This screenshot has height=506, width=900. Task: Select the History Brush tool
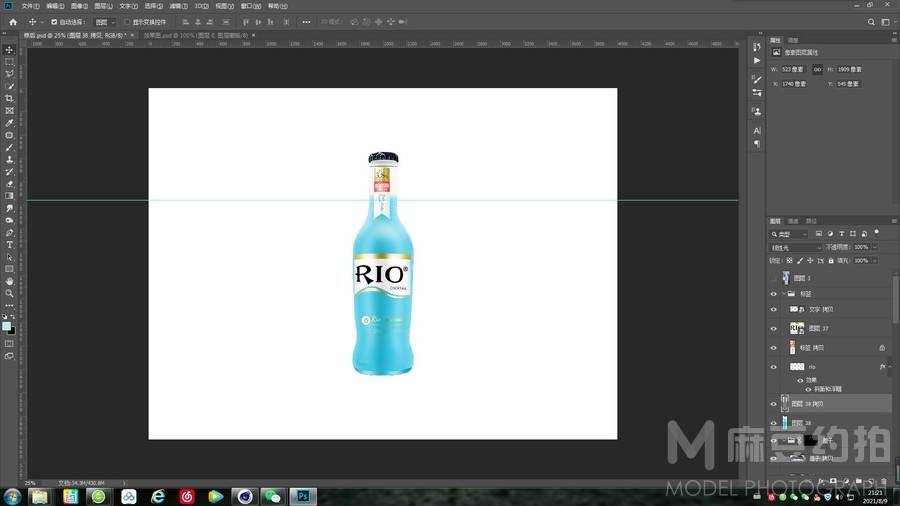point(9,172)
